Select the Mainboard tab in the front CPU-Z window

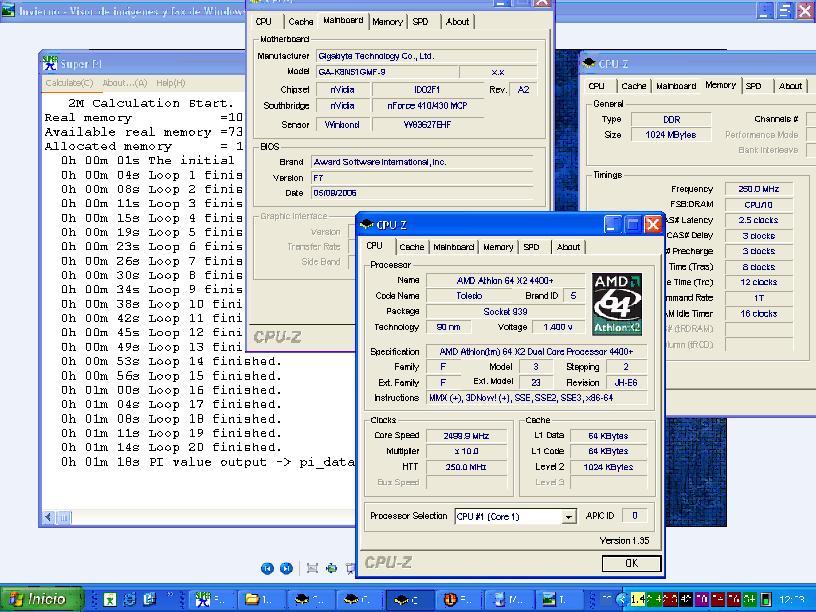coord(453,247)
